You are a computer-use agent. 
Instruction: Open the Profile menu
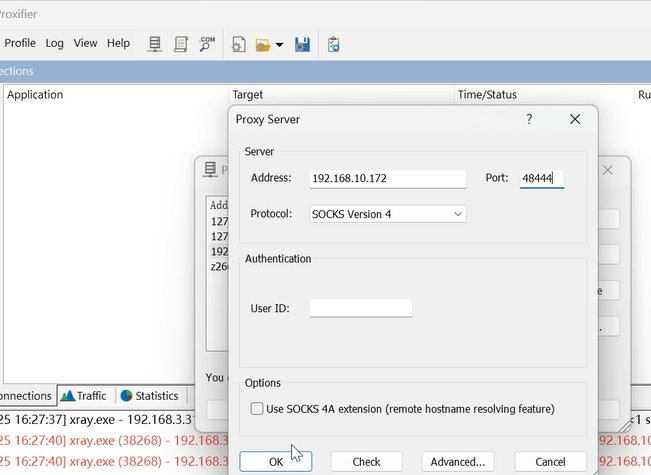tap(20, 43)
